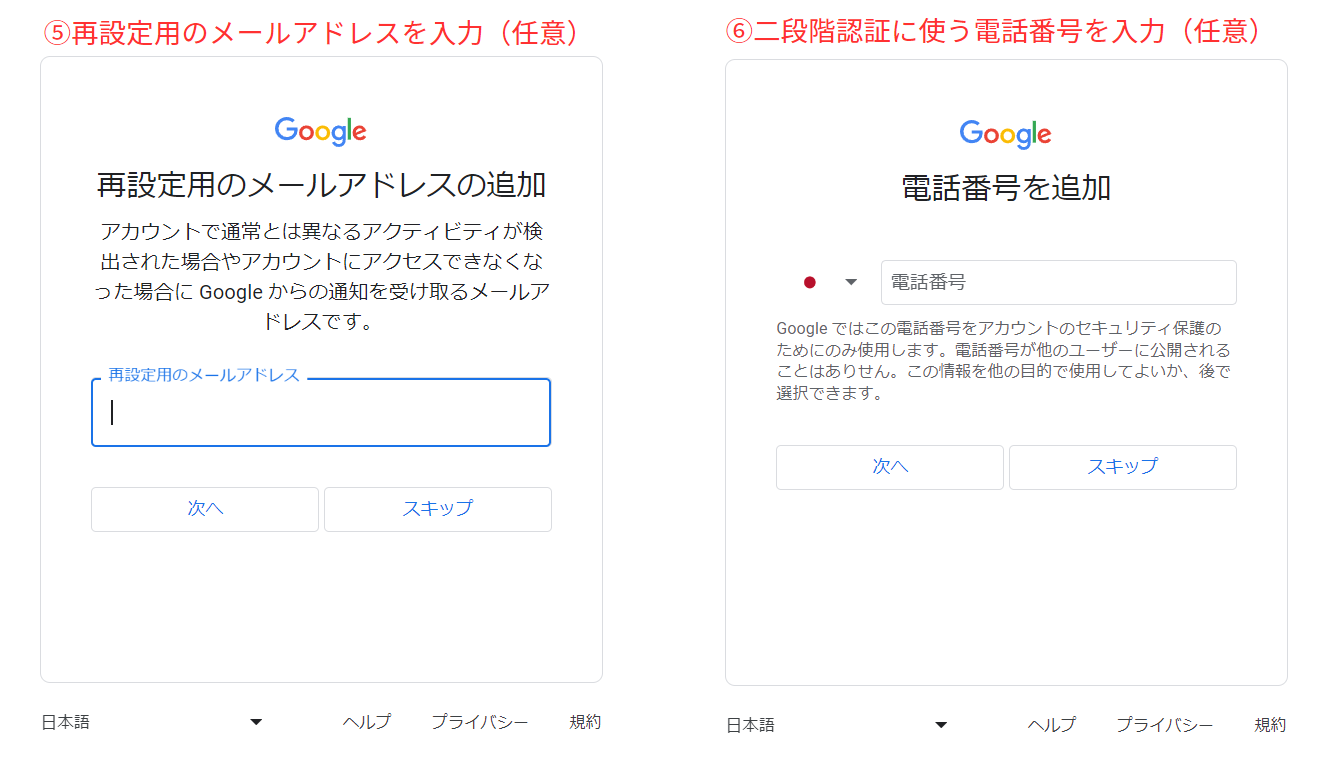Open ヘルプ link below recovery email dialog
Image resolution: width=1344 pixels, height=759 pixels.
click(x=366, y=722)
